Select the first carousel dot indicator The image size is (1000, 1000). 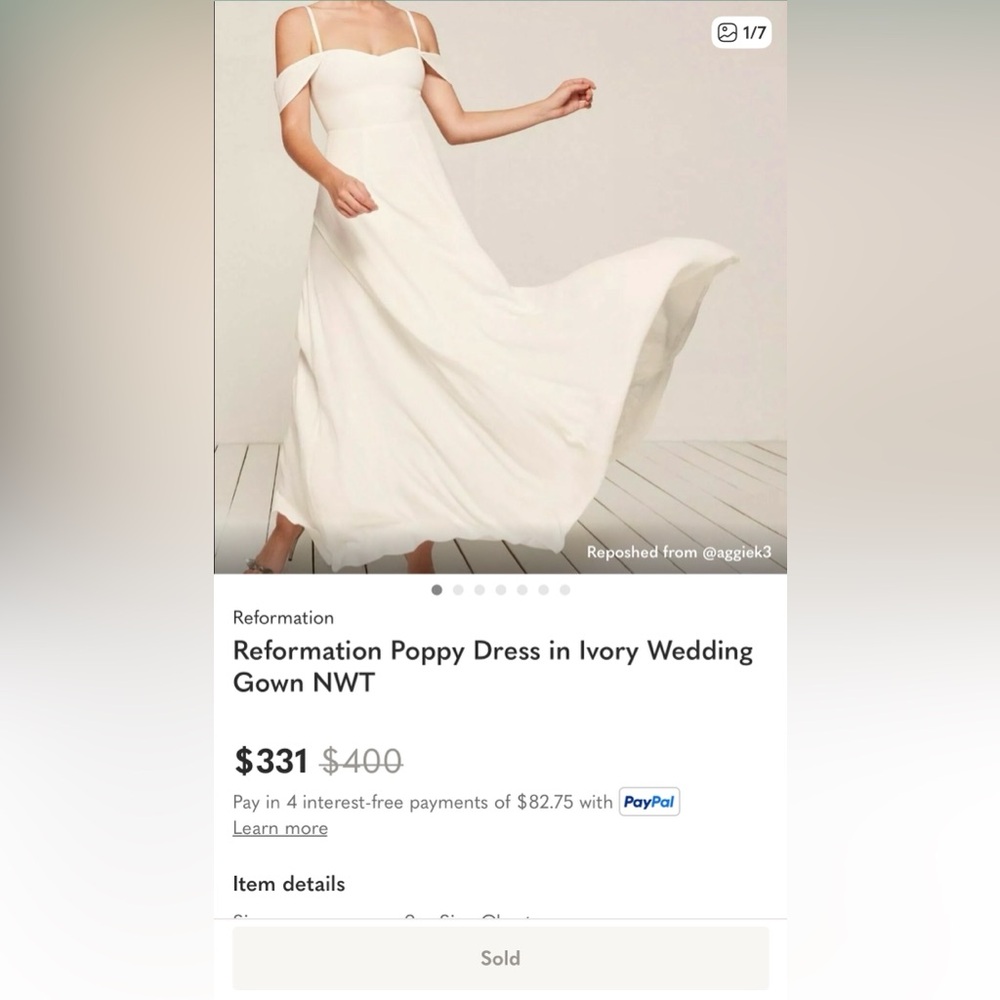pos(437,590)
